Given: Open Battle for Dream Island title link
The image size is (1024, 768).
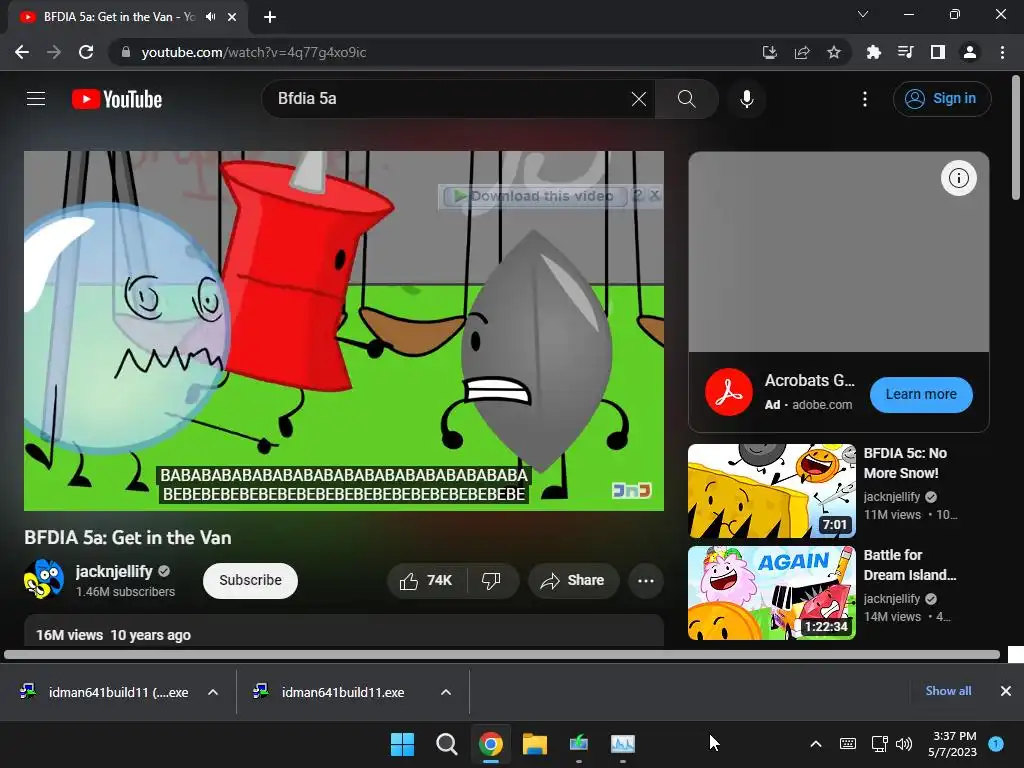Looking at the screenshot, I should (x=910, y=565).
